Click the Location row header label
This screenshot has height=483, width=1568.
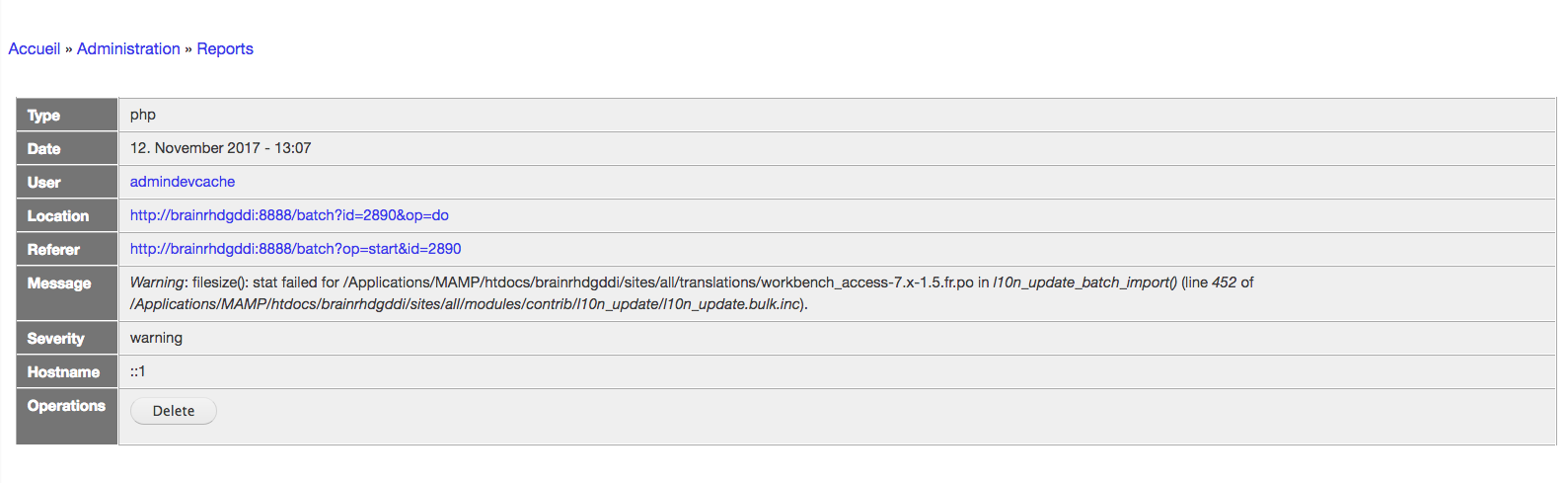pos(58,215)
